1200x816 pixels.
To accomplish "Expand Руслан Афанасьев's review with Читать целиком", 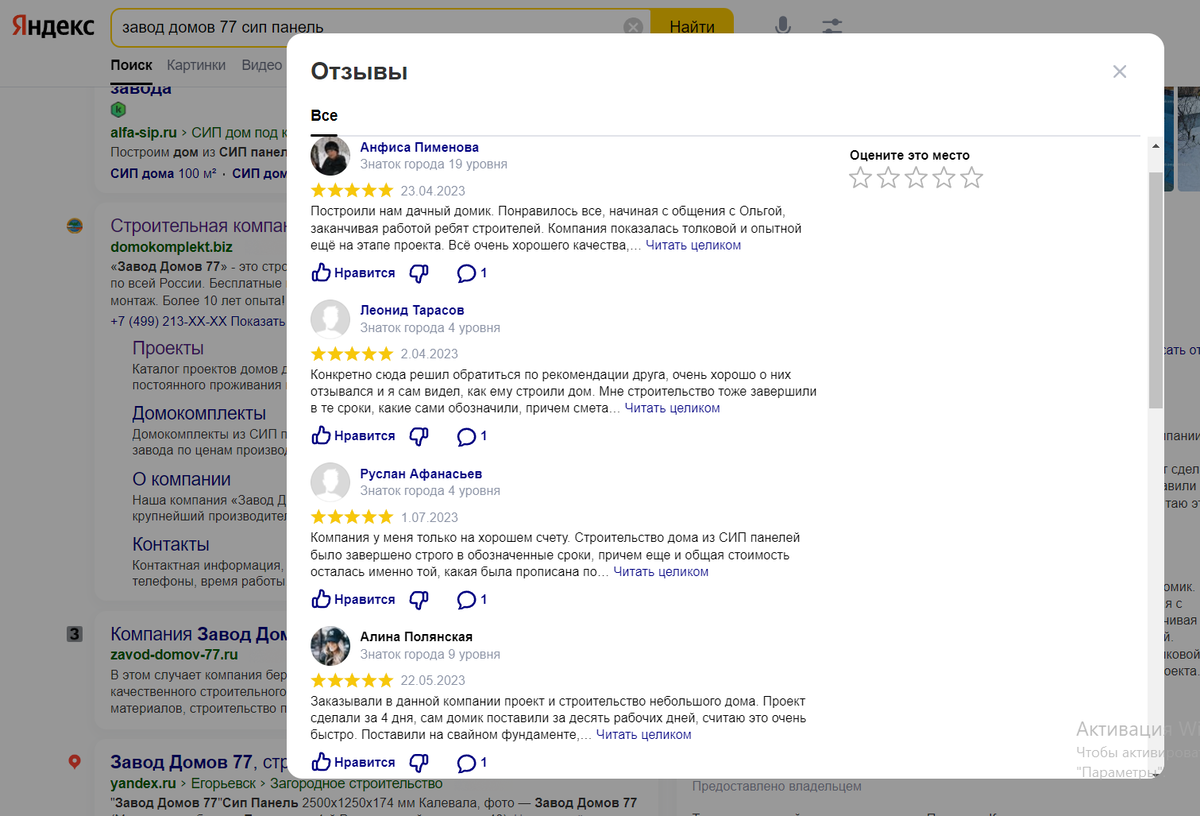I will click(x=661, y=572).
